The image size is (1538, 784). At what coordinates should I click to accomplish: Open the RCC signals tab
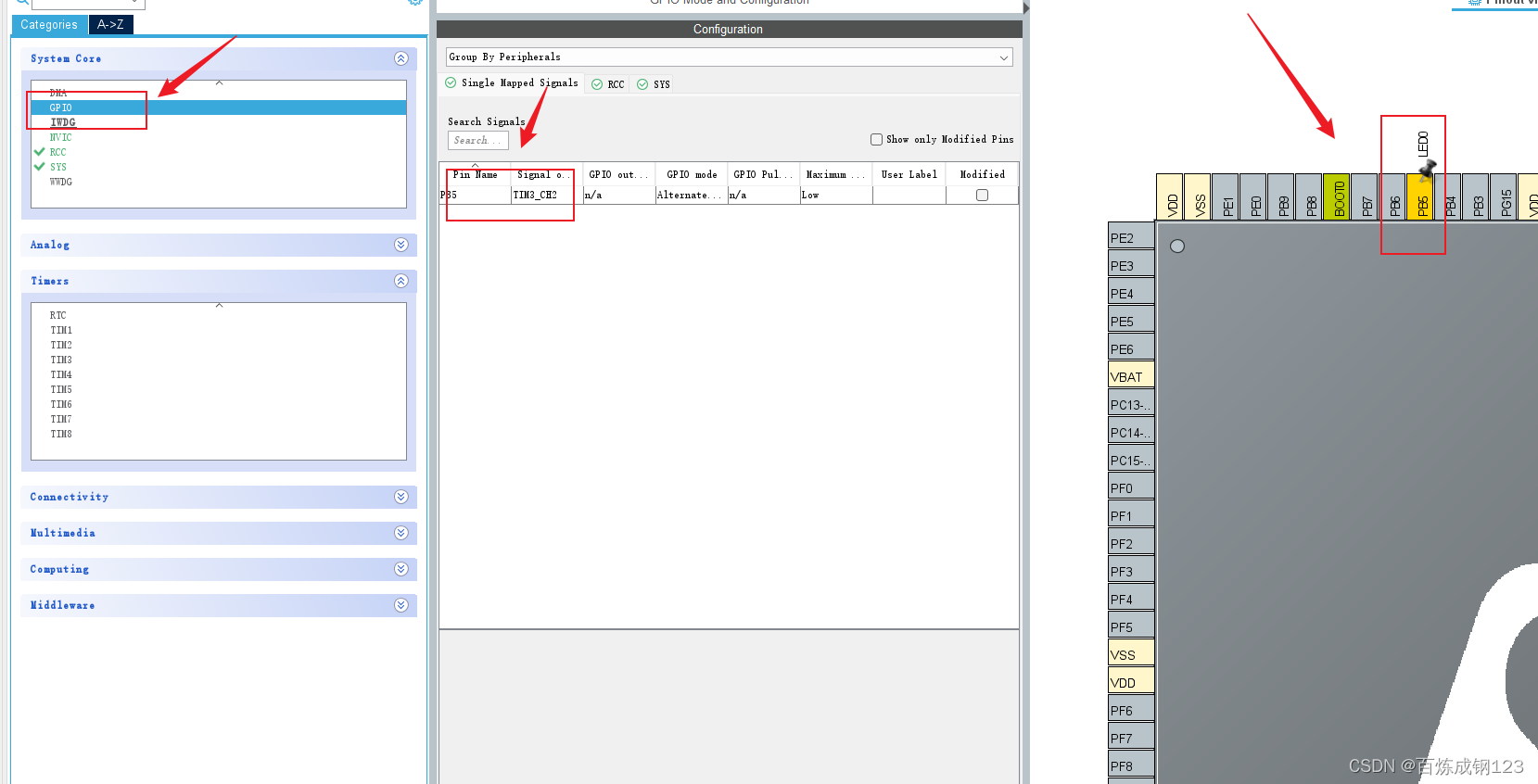click(x=608, y=84)
